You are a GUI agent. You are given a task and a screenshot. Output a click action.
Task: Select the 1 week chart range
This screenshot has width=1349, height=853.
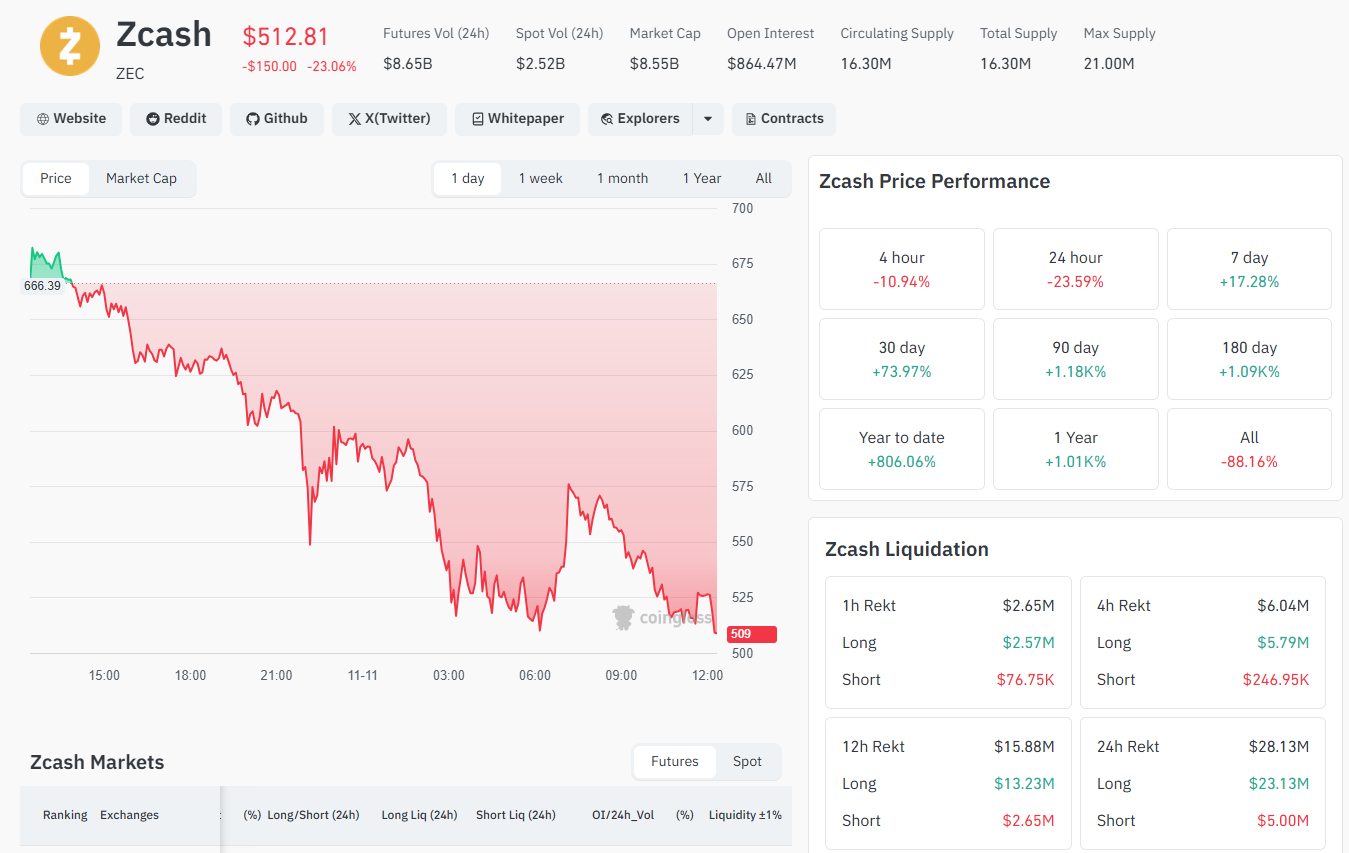pyautogui.click(x=540, y=179)
